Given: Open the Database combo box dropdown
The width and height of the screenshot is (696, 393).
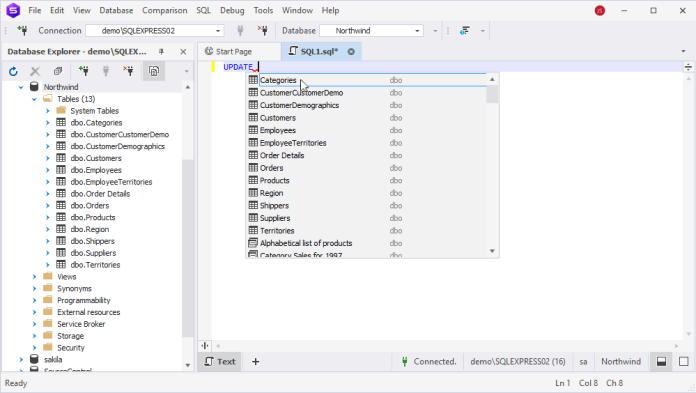Looking at the screenshot, I should pyautogui.click(x=417, y=31).
